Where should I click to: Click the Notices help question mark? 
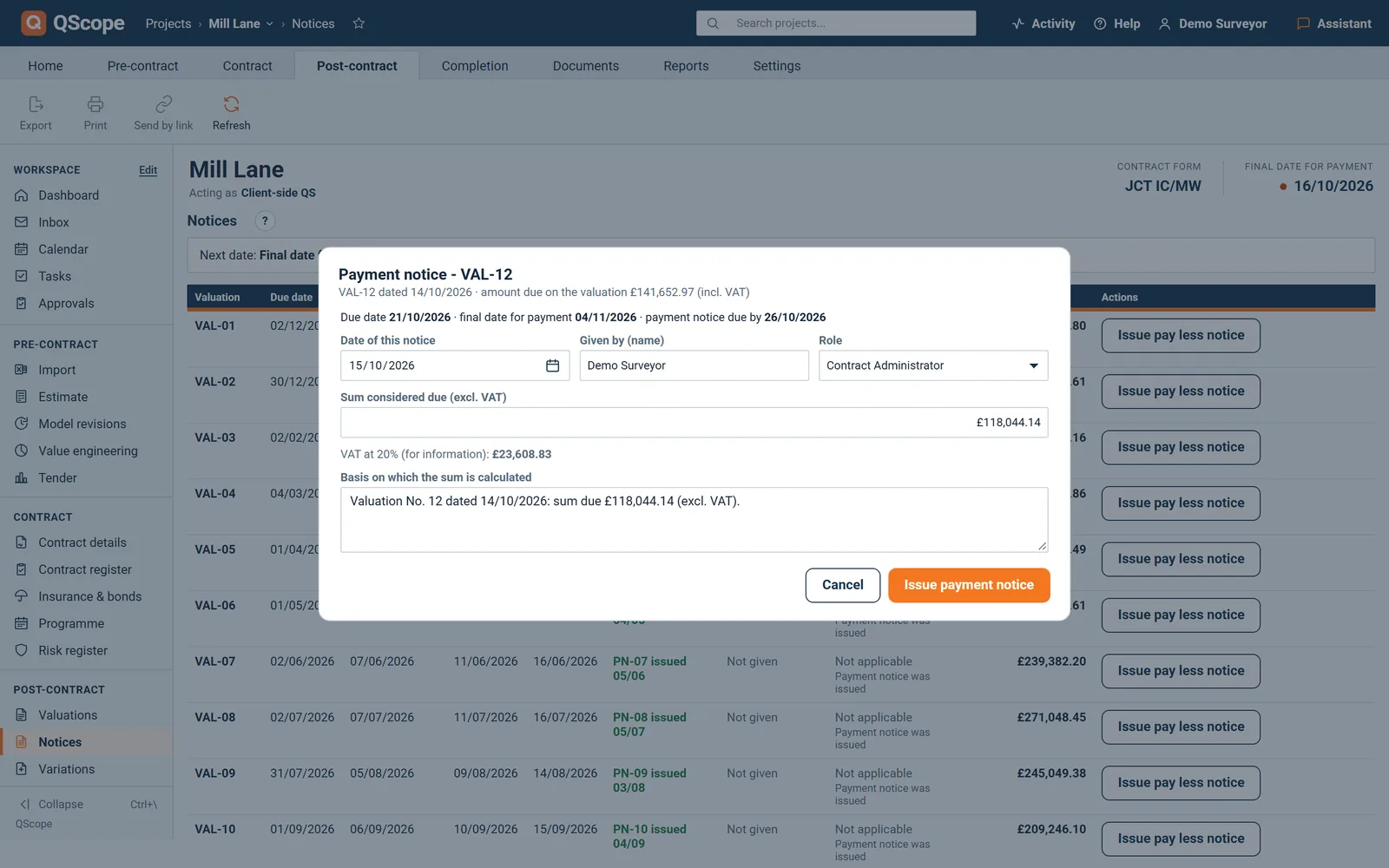(x=265, y=220)
